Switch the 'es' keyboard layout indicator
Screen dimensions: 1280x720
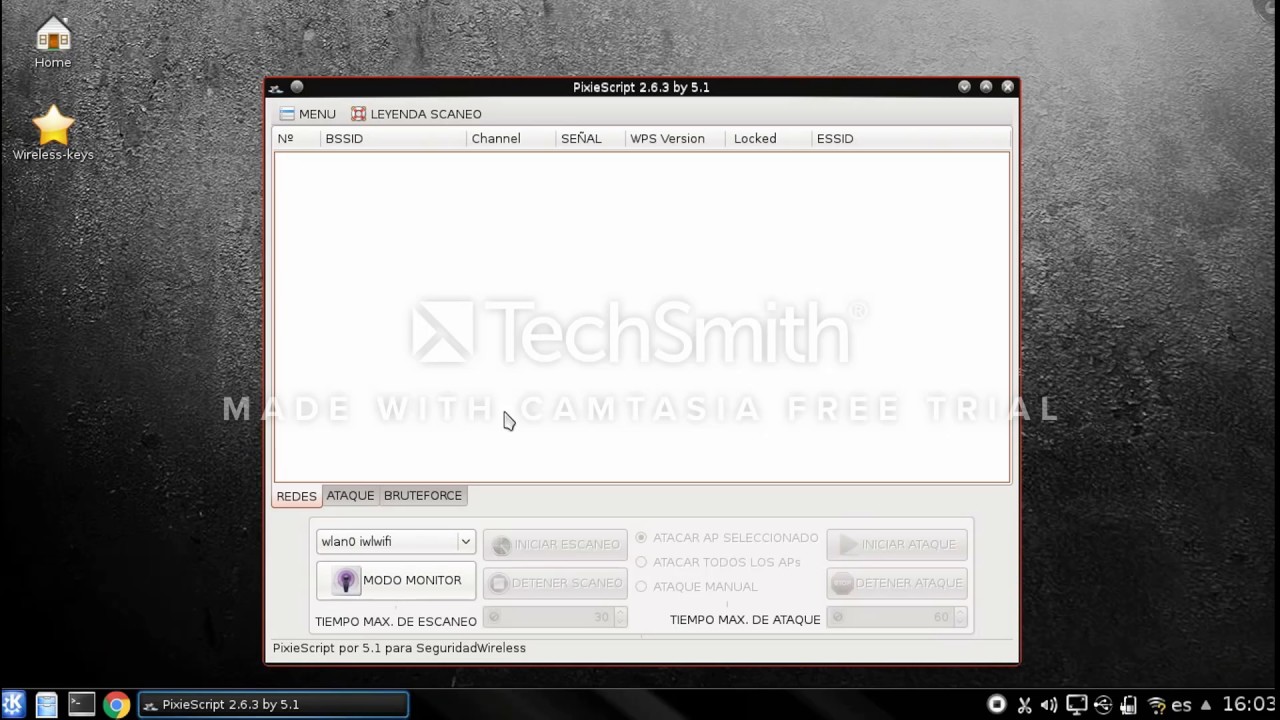click(x=1181, y=705)
